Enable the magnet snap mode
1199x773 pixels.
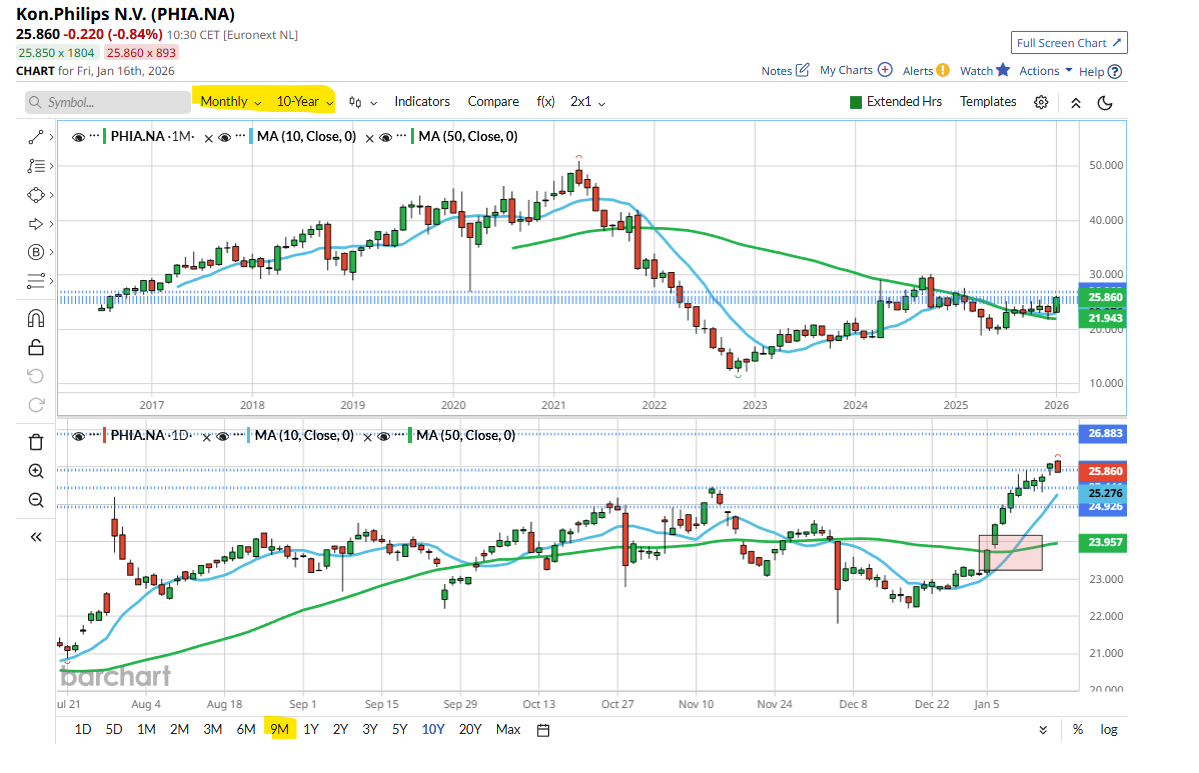(36, 318)
